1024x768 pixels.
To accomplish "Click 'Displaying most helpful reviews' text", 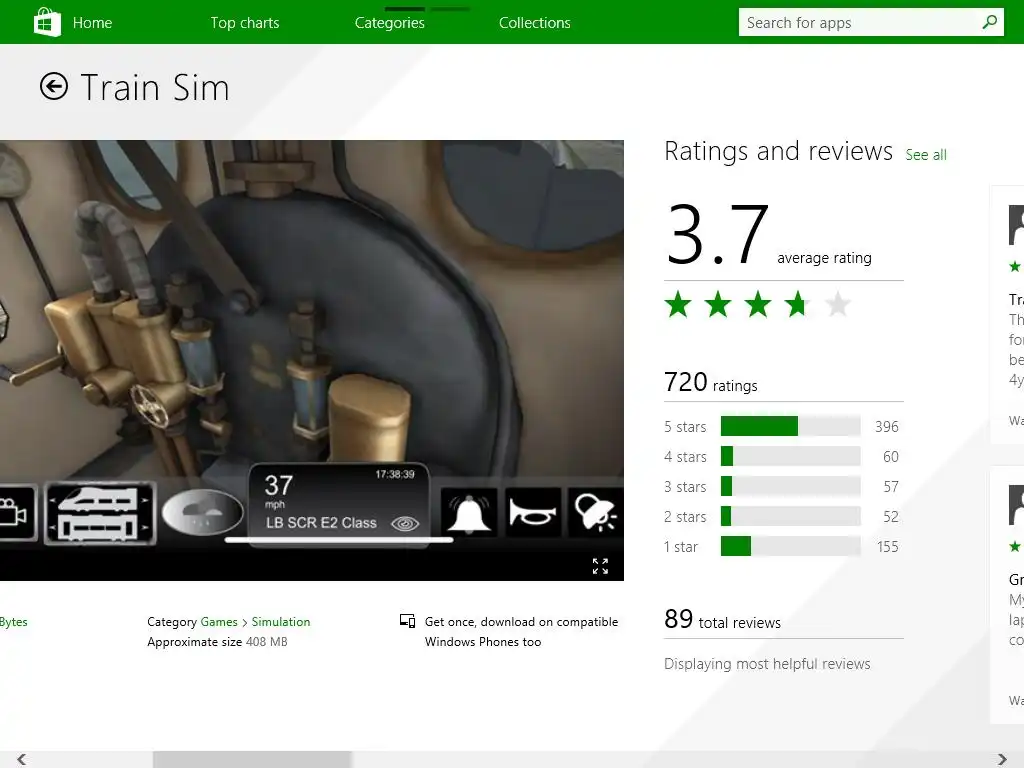I will point(767,664).
